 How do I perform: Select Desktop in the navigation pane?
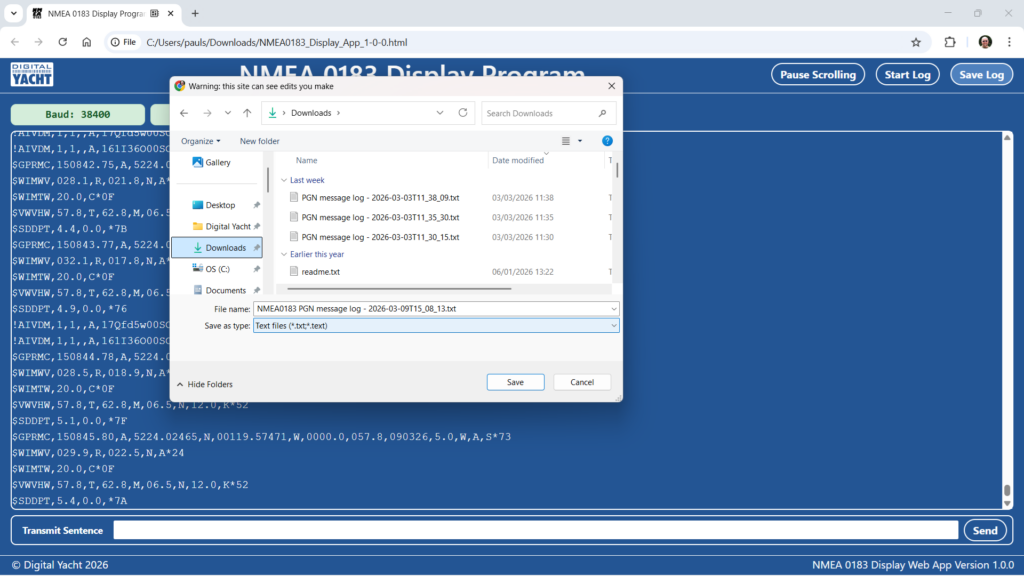click(x=220, y=205)
